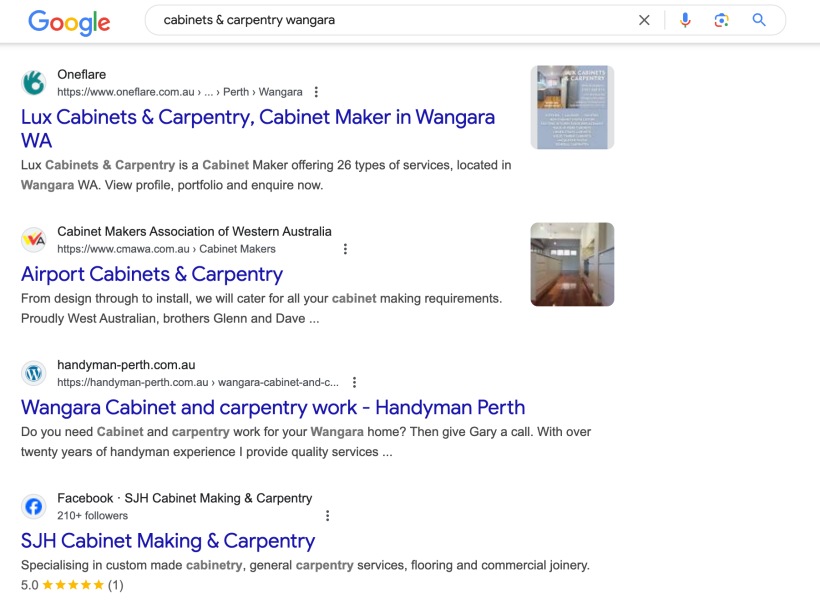
Task: Click Cabinet Makers Association of Western Australia name
Action: tap(194, 231)
